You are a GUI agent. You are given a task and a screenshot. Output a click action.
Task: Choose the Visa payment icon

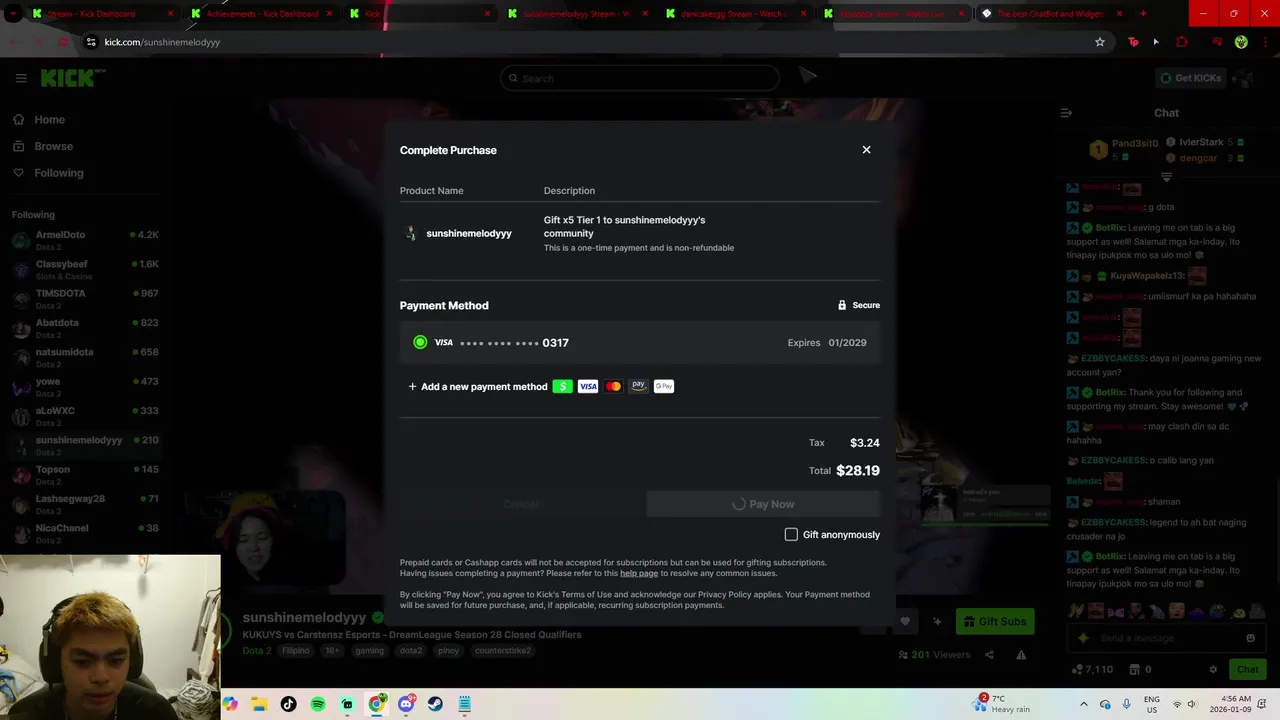pyautogui.click(x=588, y=386)
